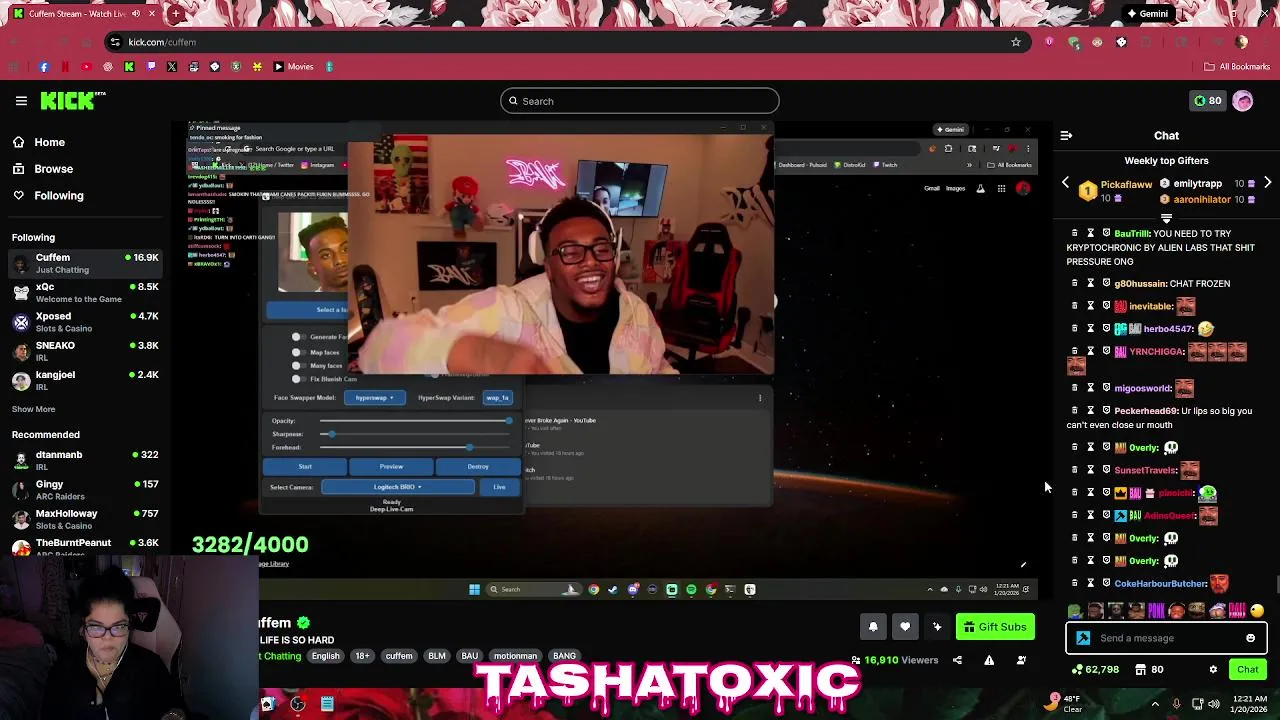Open kangjoel channel in Following list
1280x720 pixels.
pos(85,380)
